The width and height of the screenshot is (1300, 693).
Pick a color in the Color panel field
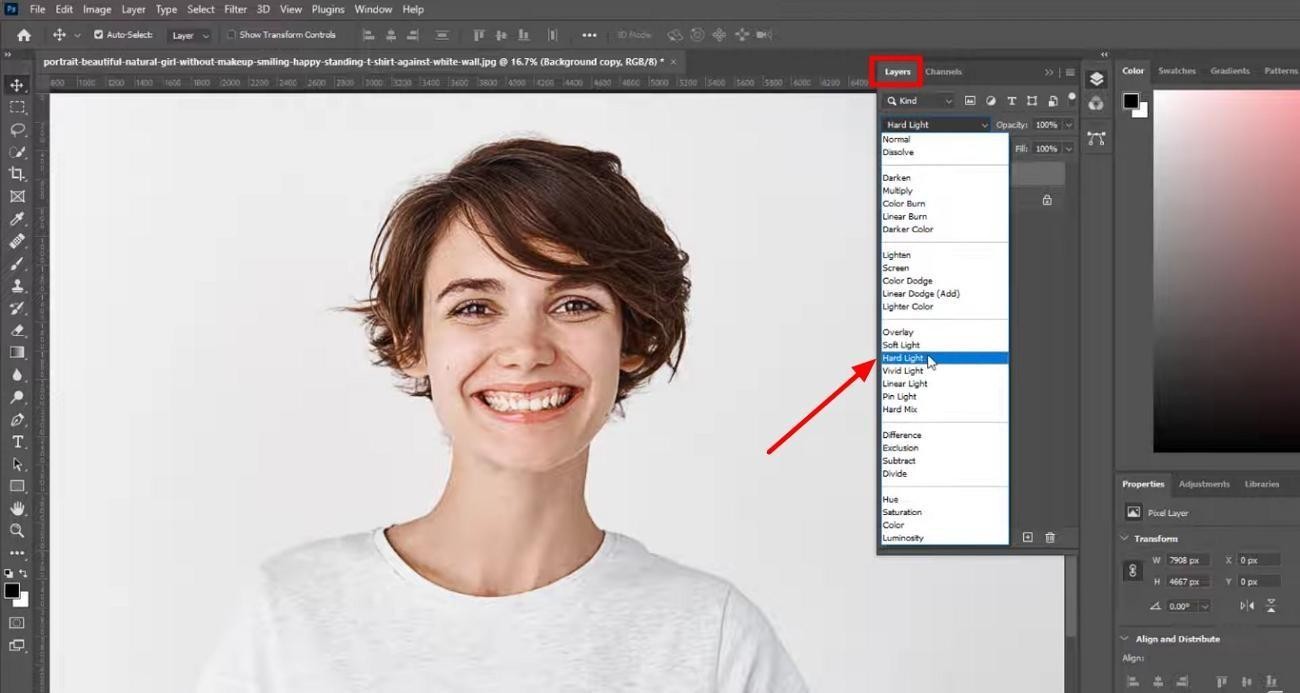coord(1226,270)
